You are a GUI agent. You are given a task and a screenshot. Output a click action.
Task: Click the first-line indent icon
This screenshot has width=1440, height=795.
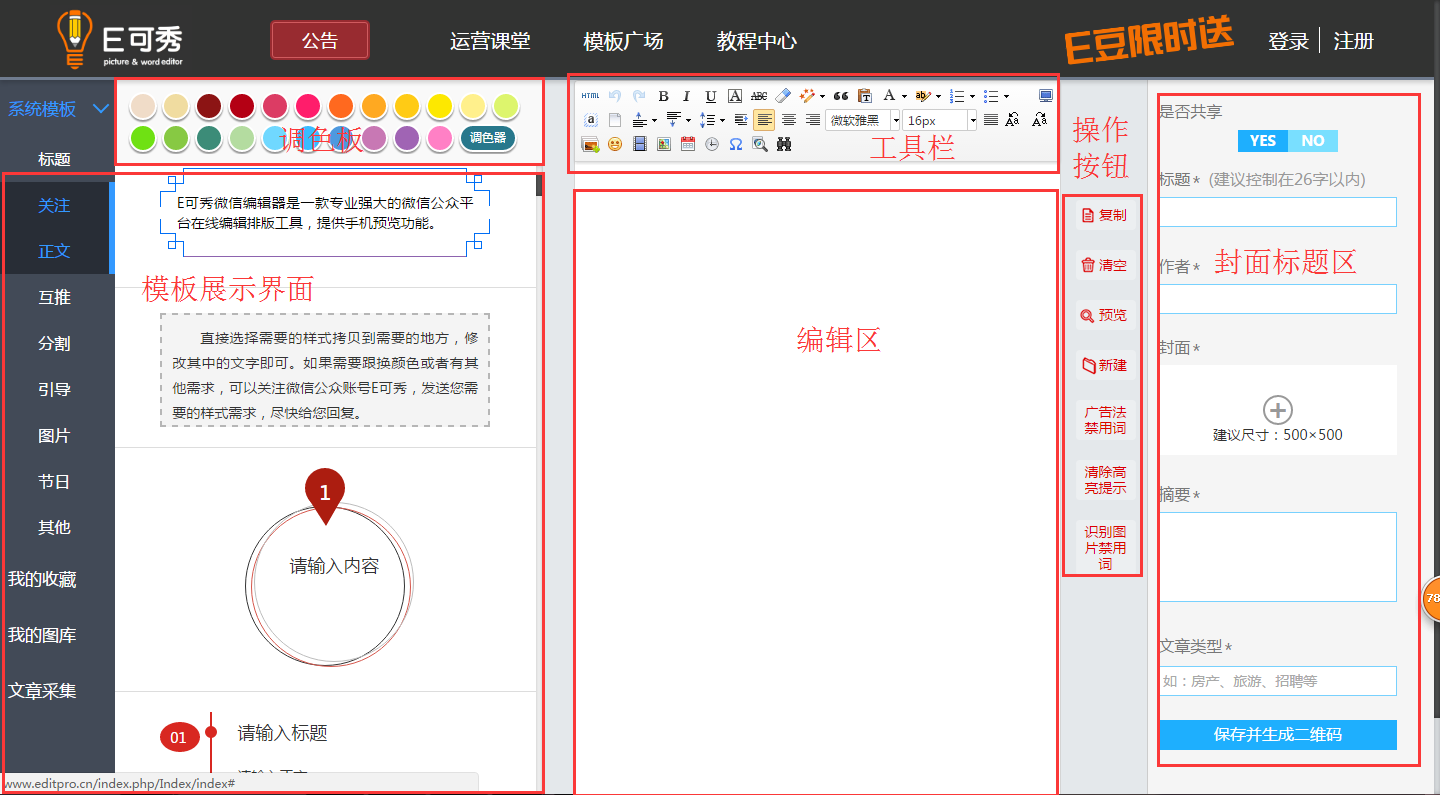pos(741,120)
